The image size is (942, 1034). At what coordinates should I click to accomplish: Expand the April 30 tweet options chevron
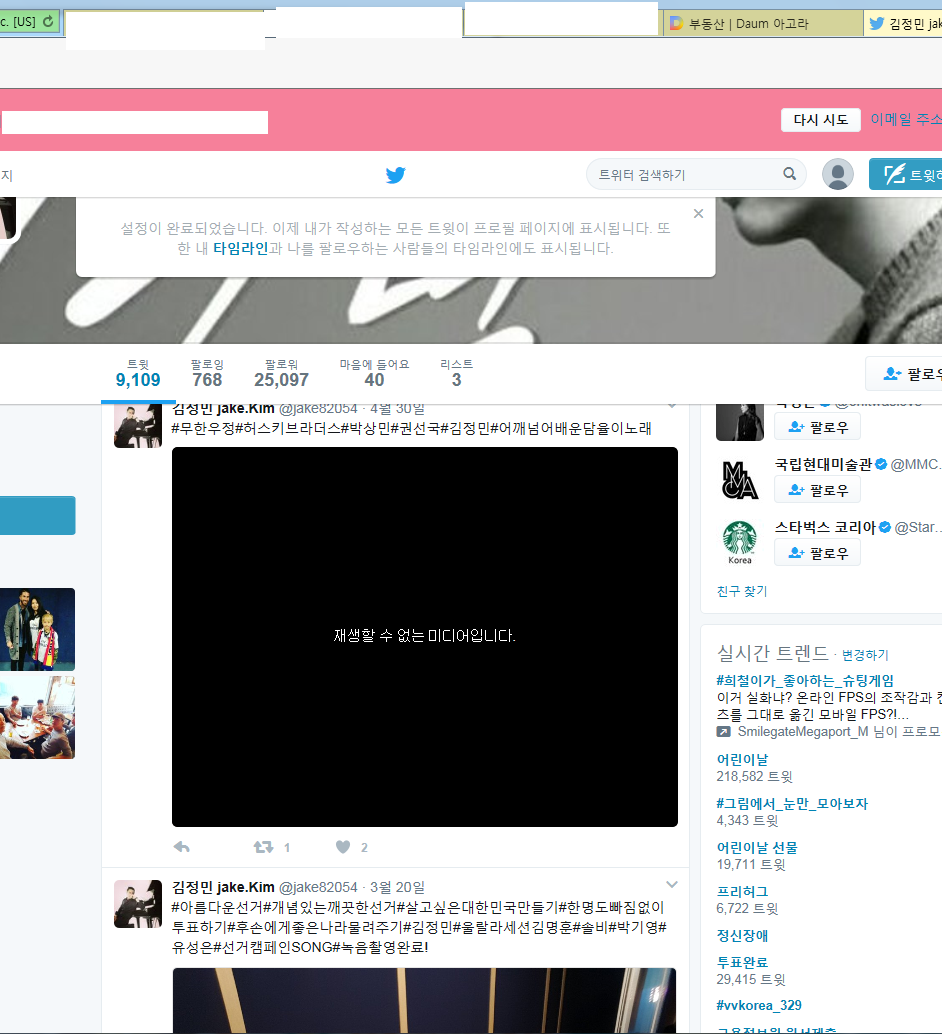[672, 405]
